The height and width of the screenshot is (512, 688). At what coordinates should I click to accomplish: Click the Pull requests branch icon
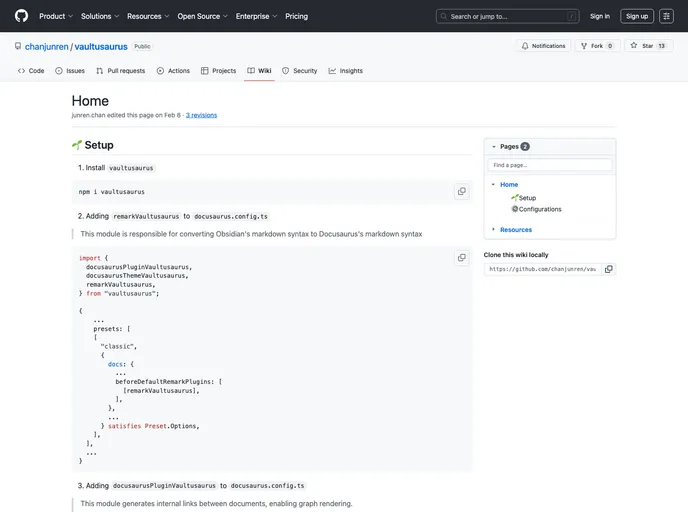[100, 71]
